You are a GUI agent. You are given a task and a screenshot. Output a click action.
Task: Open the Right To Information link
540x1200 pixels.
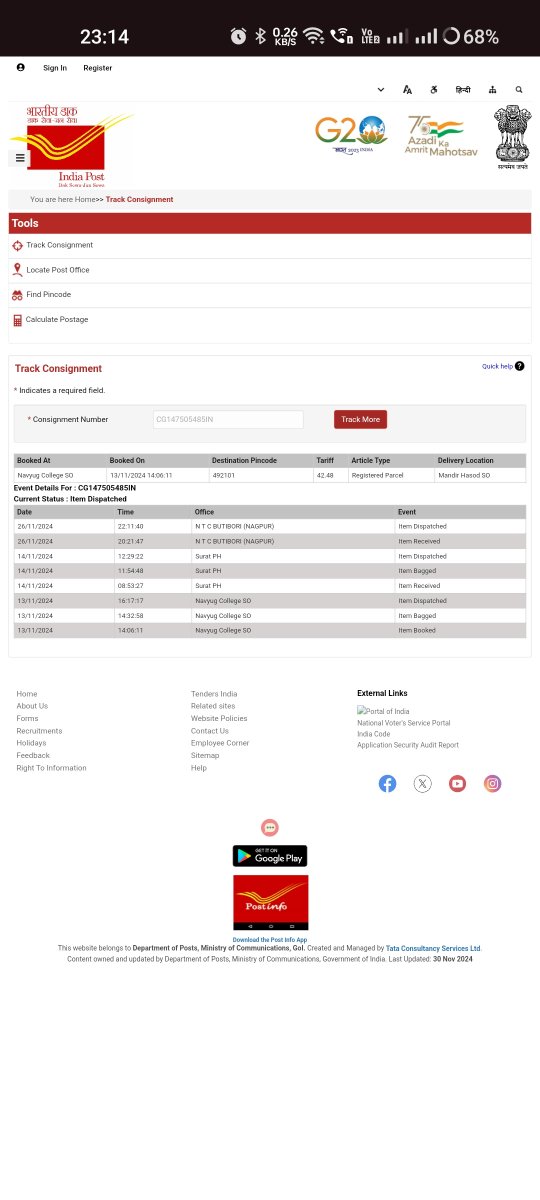(51, 768)
